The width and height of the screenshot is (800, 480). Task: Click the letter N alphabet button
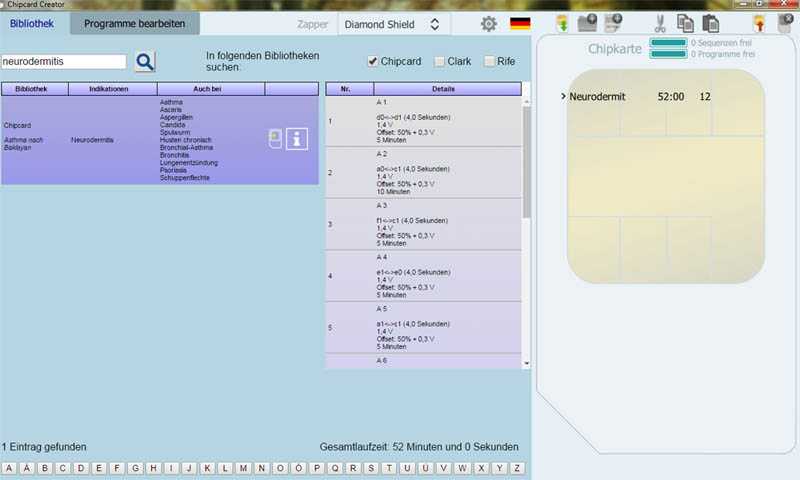pyautogui.click(x=261, y=468)
